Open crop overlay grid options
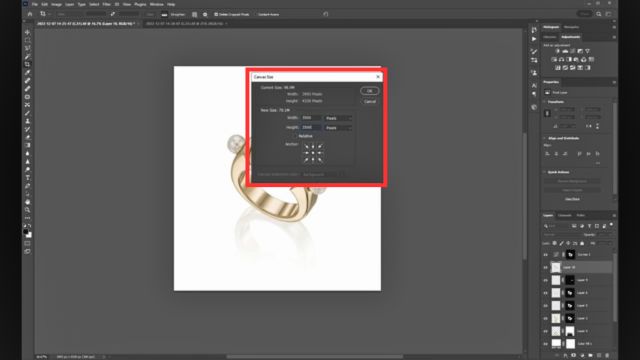The image size is (640, 360). click(194, 14)
